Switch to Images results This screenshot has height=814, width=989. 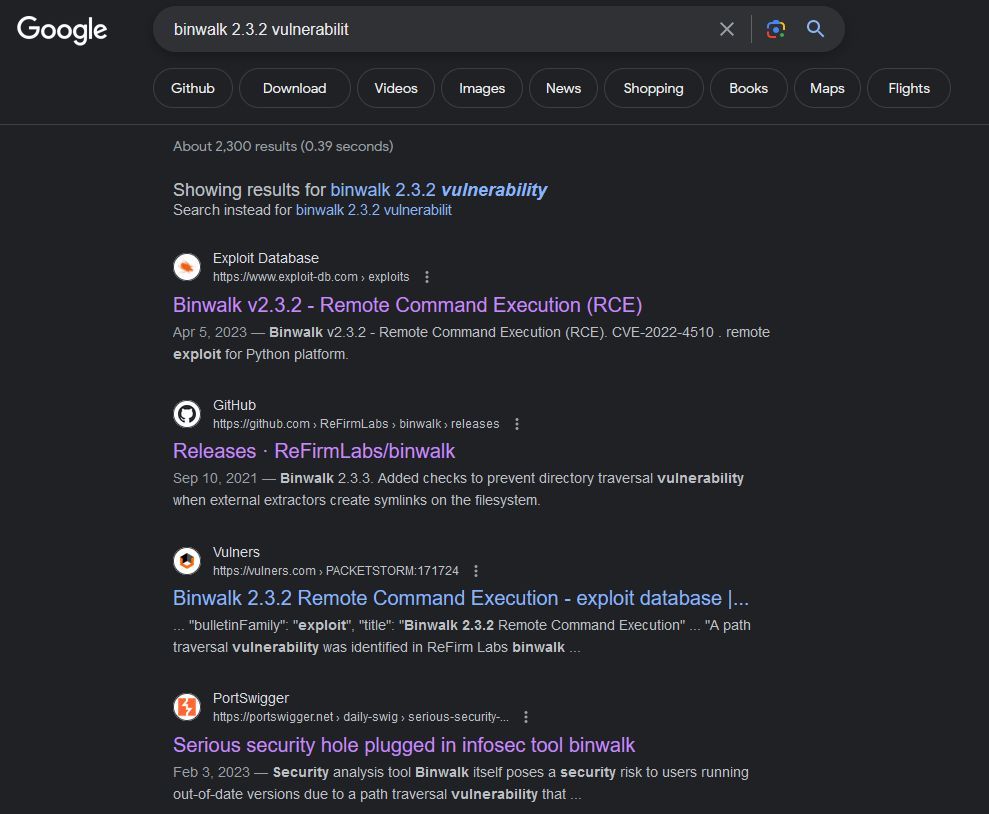482,88
